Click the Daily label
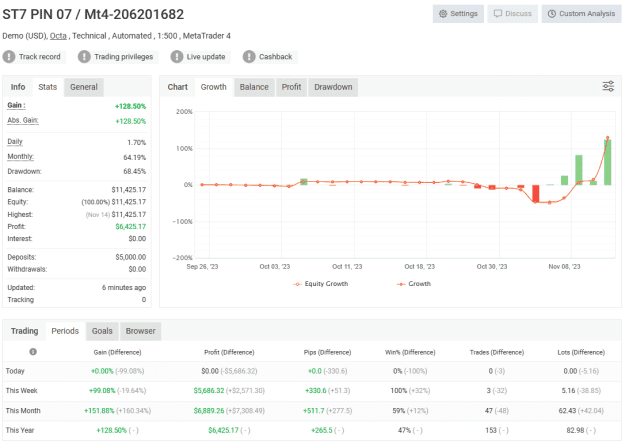 pos(15,141)
